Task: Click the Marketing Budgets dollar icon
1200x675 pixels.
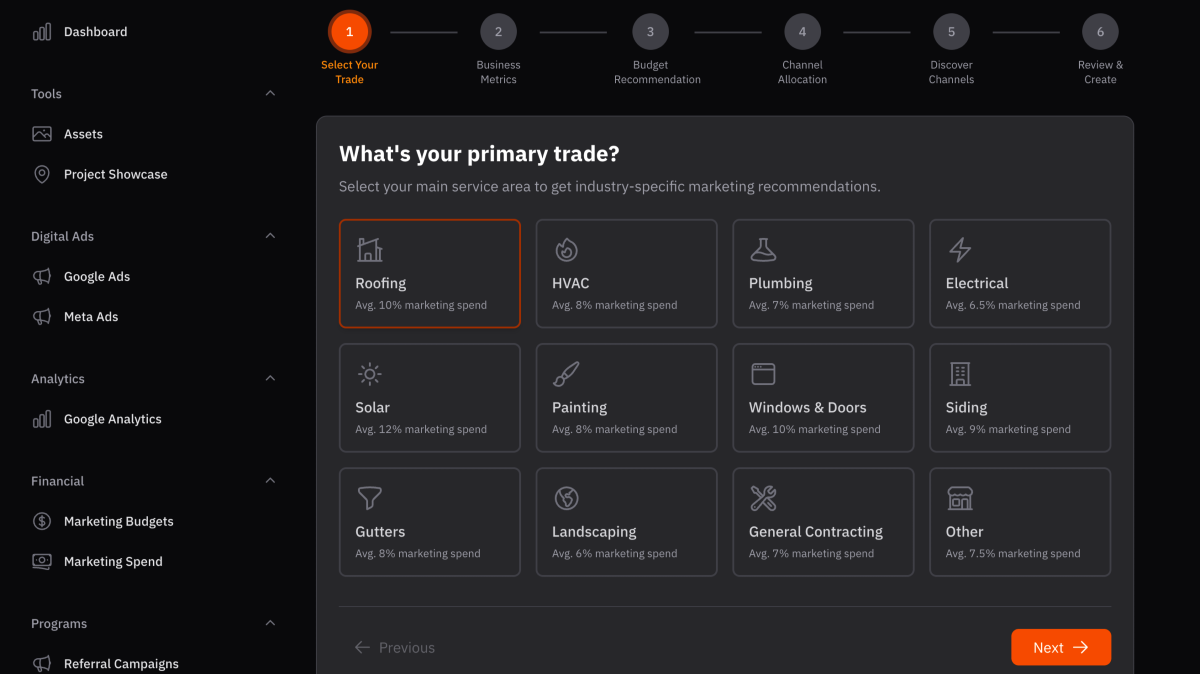Action: click(x=42, y=521)
